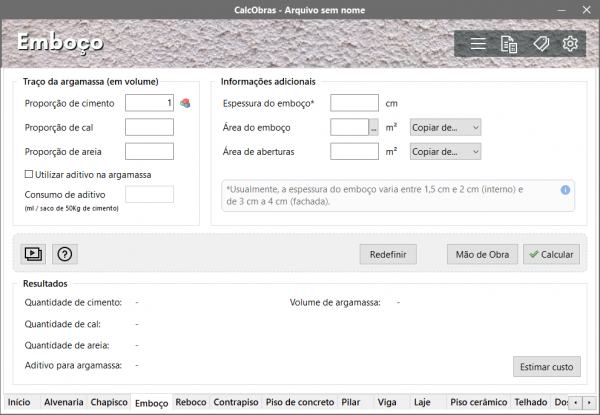Click the help question mark button
Screen dimensions: 600x415
coord(65,254)
